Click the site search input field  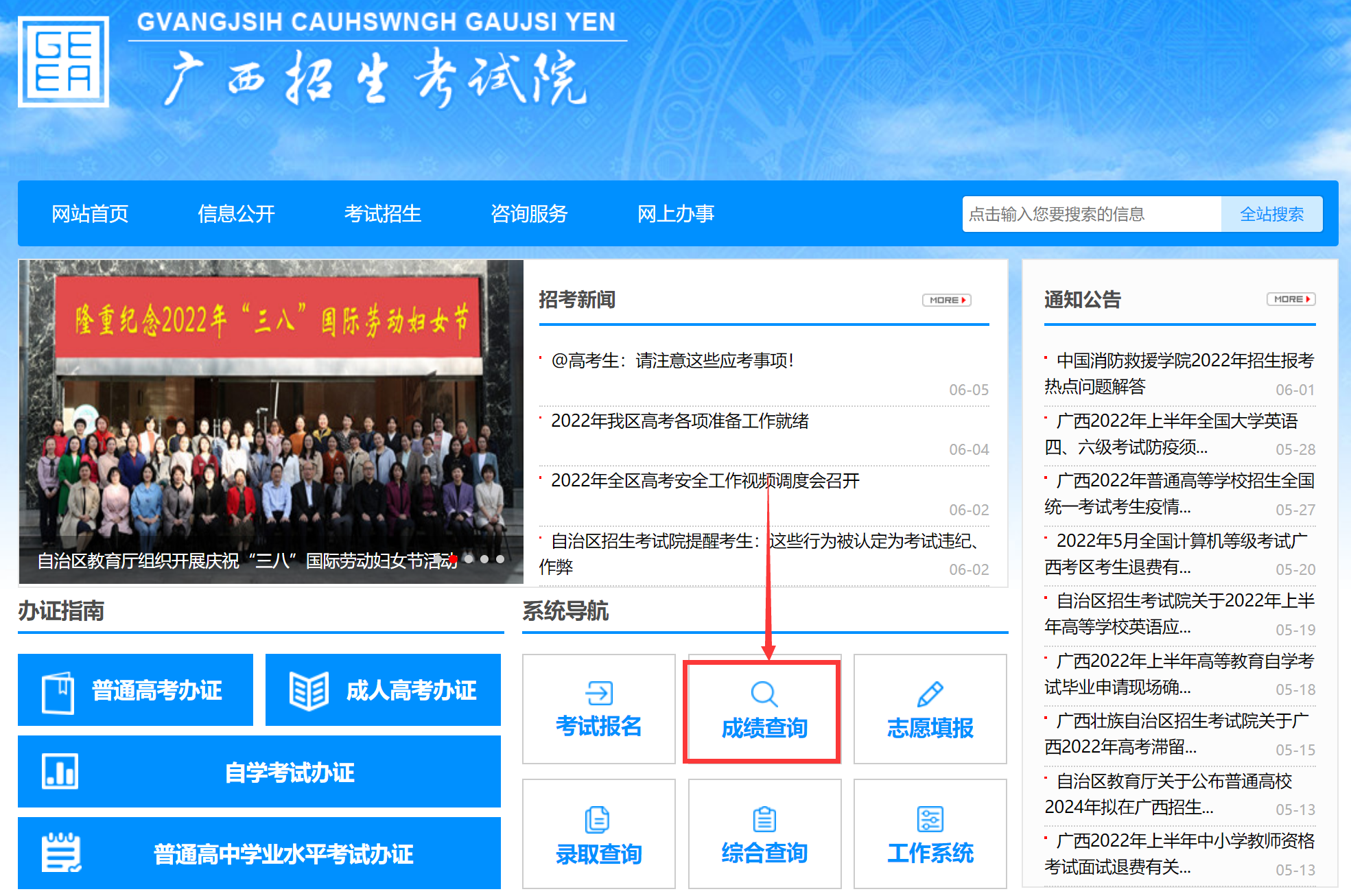(x=1091, y=214)
